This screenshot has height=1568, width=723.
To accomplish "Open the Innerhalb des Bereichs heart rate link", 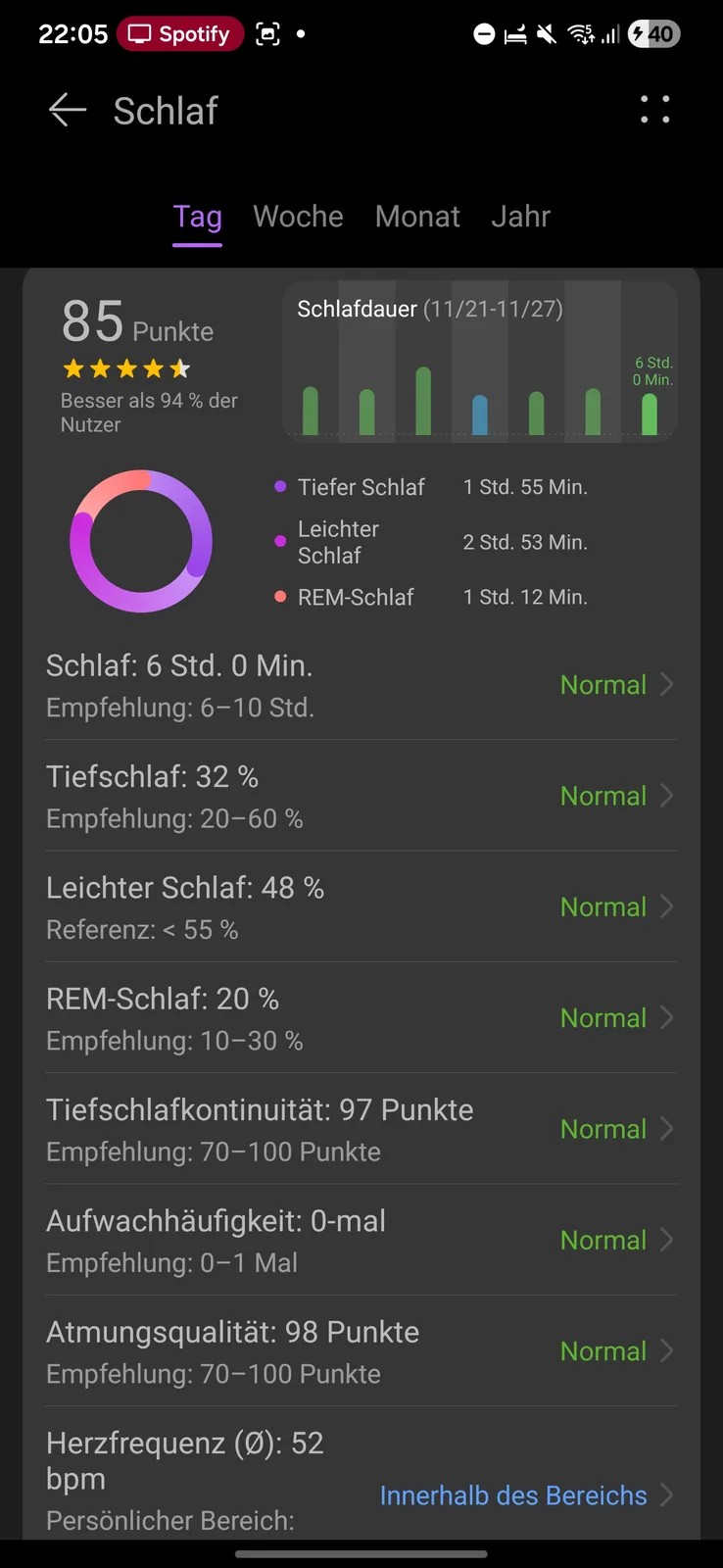I will click(x=513, y=1495).
